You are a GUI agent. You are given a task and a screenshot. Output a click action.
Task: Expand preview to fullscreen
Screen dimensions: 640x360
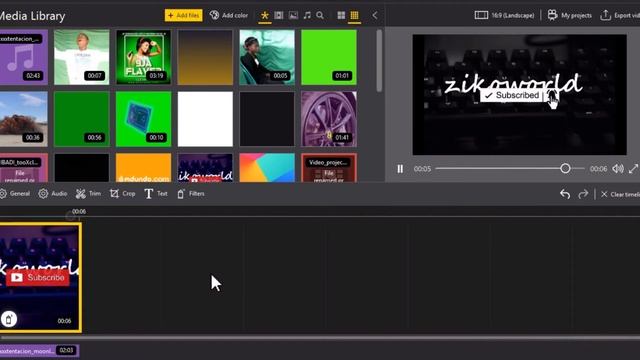(633, 169)
